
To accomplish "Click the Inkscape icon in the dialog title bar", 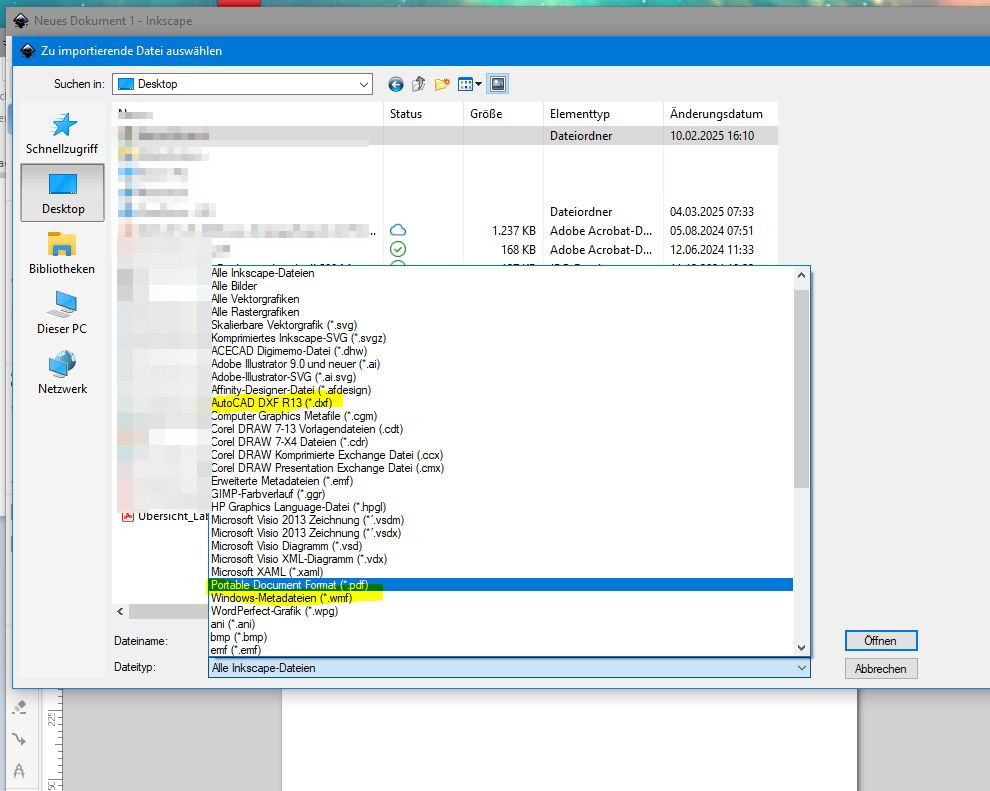I will point(27,51).
